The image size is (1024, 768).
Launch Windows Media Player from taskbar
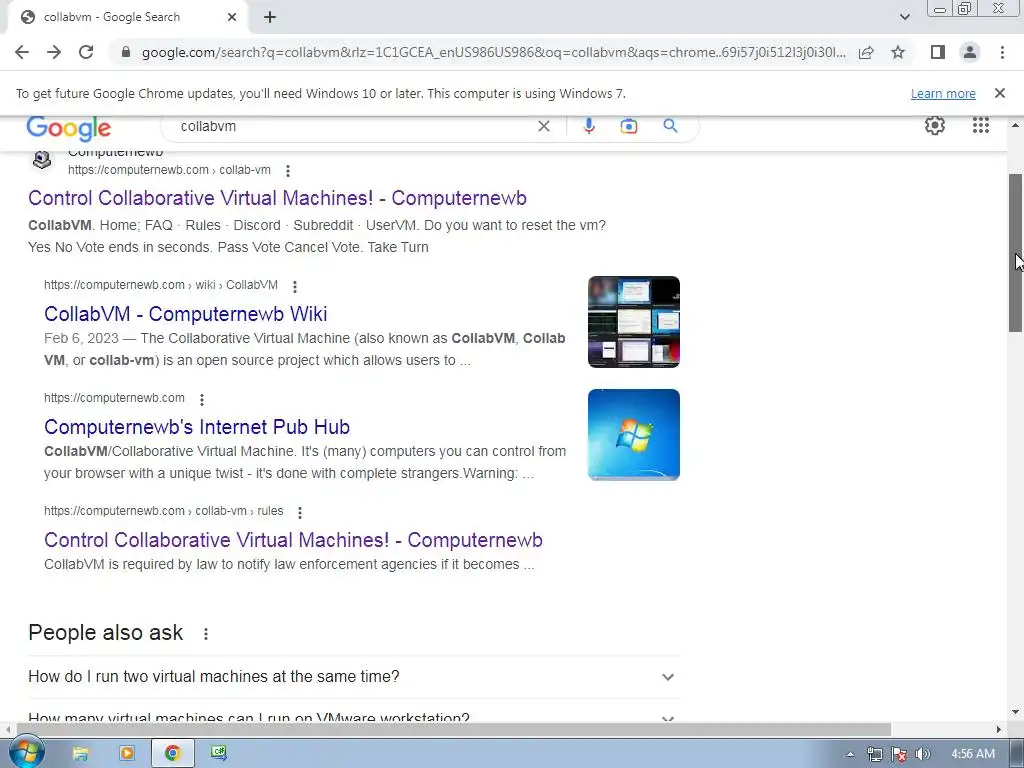(x=127, y=754)
